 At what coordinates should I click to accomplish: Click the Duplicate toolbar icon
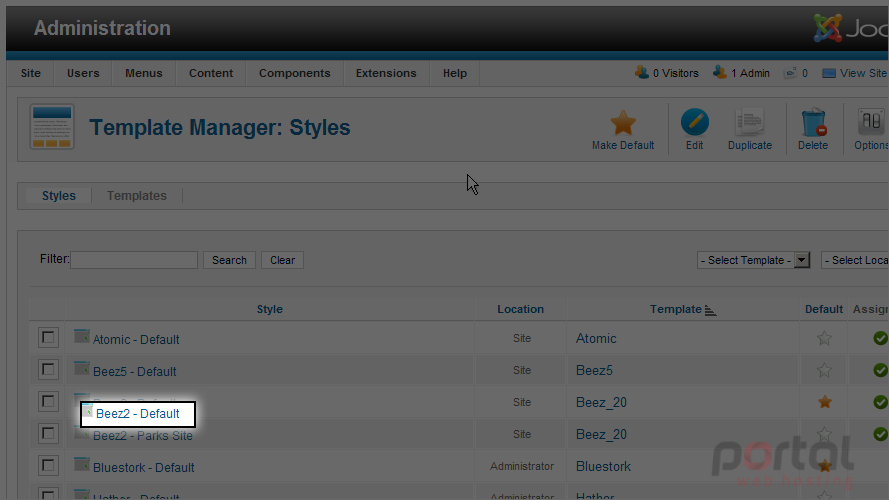(750, 122)
